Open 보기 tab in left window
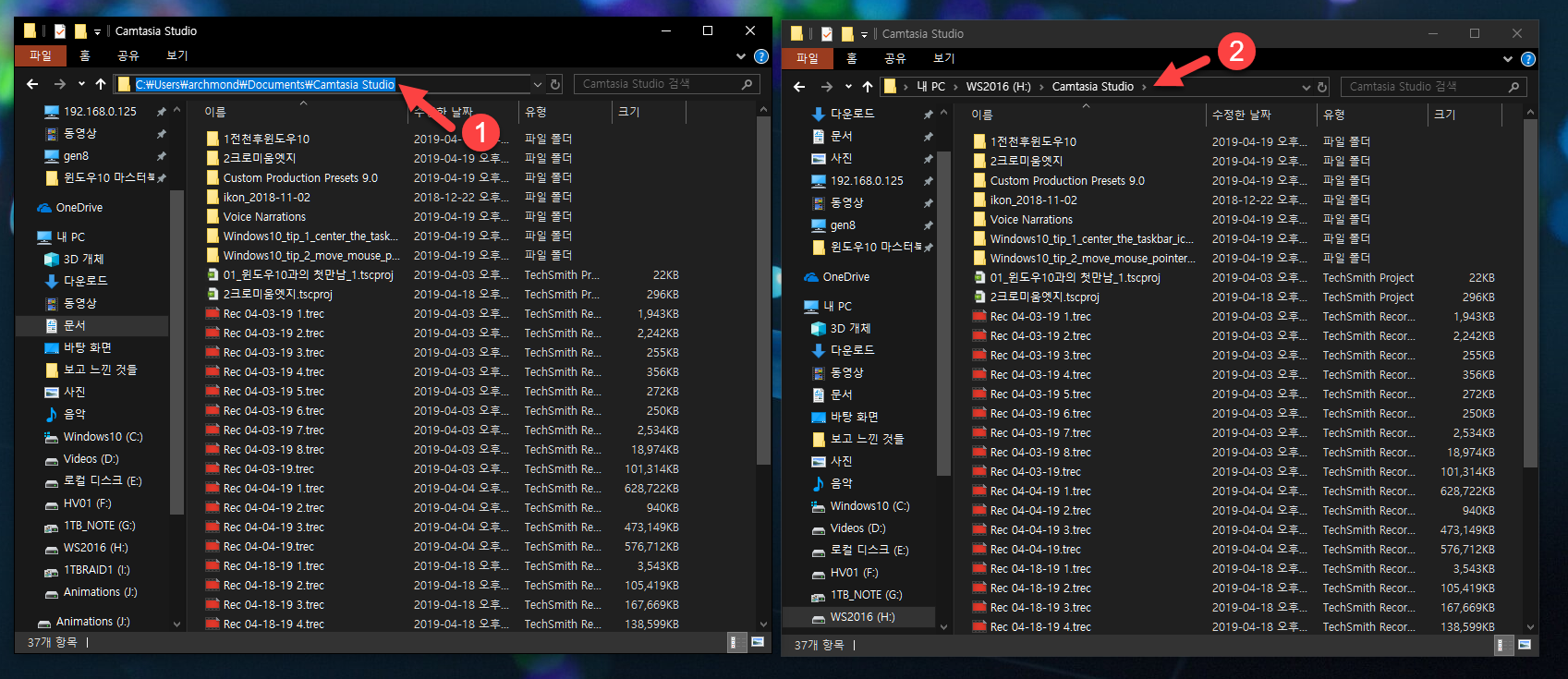The width and height of the screenshot is (1568, 679). pos(176,56)
